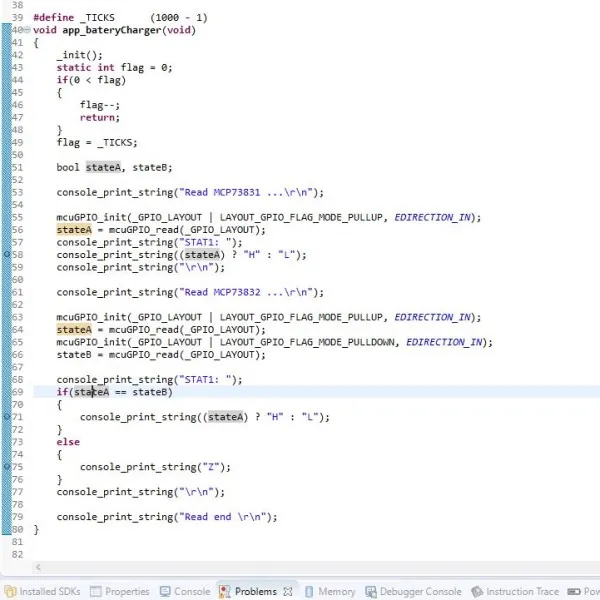Image resolution: width=600 pixels, height=600 pixels.
Task: Click stateB in the bool declaration line
Action: 150,168
